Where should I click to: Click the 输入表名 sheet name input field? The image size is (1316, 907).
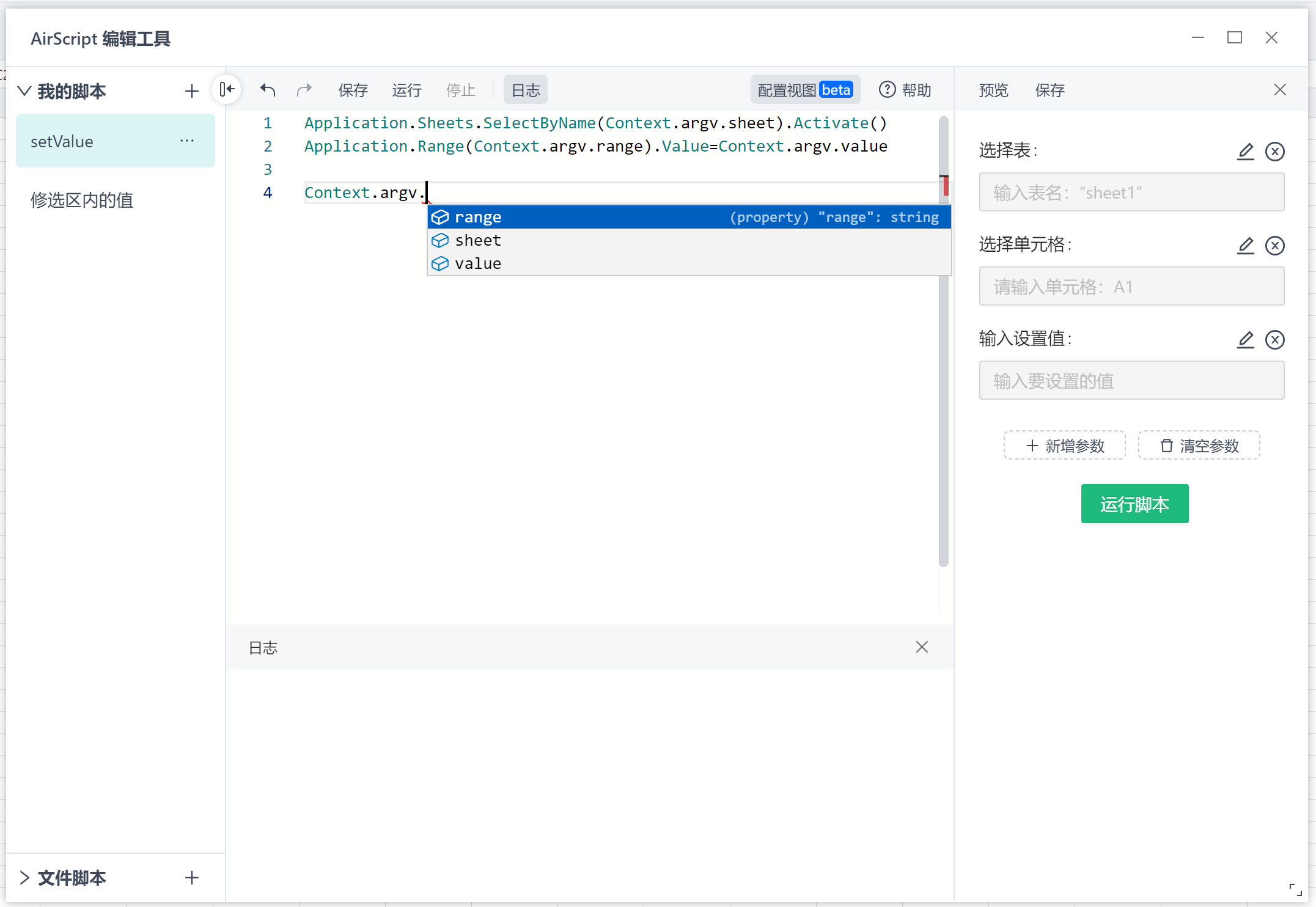pos(1132,192)
